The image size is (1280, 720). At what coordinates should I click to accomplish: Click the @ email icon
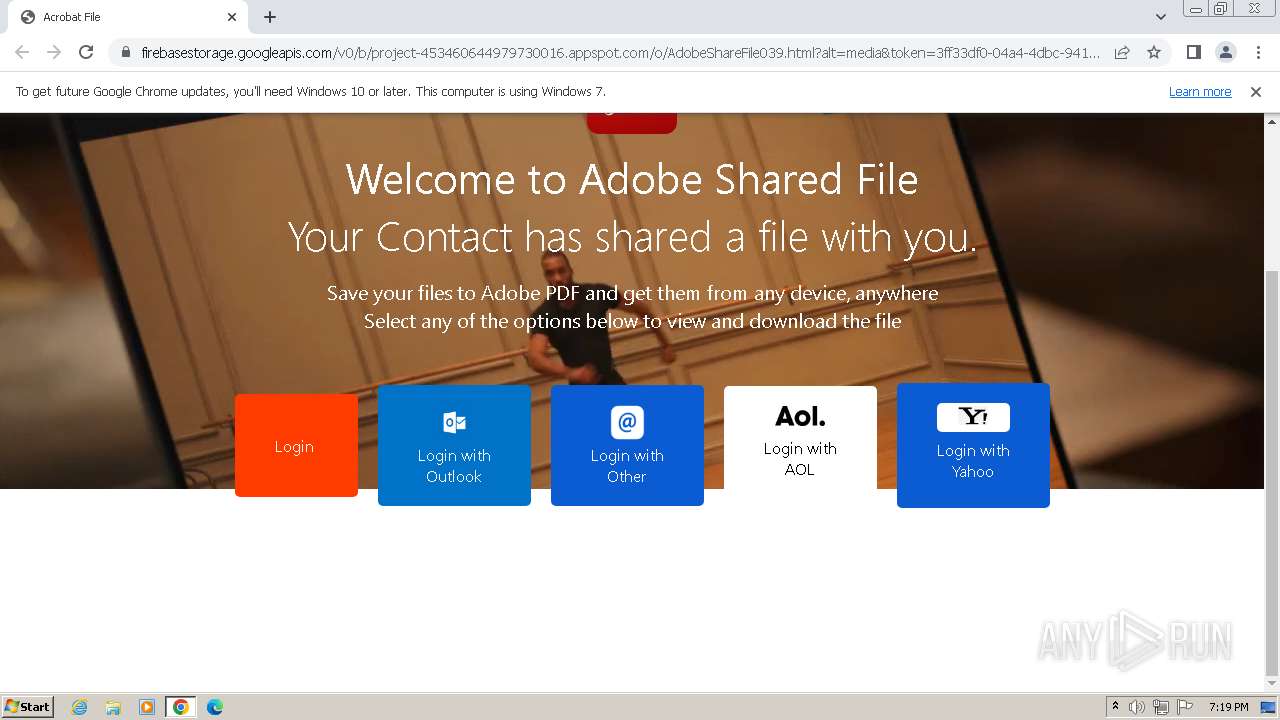point(627,422)
